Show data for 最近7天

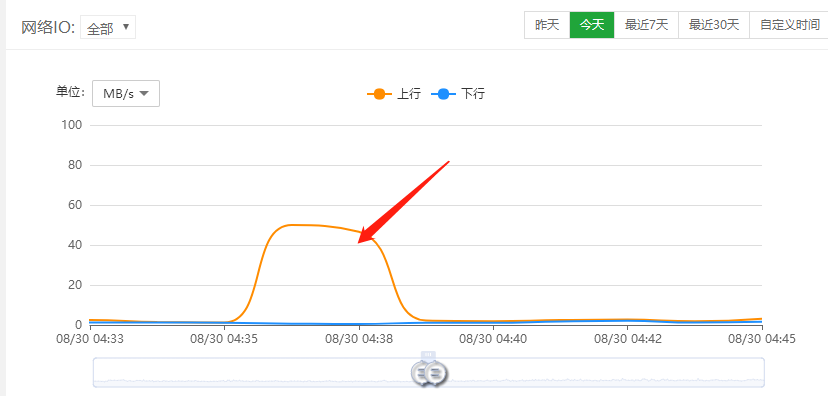(646, 25)
